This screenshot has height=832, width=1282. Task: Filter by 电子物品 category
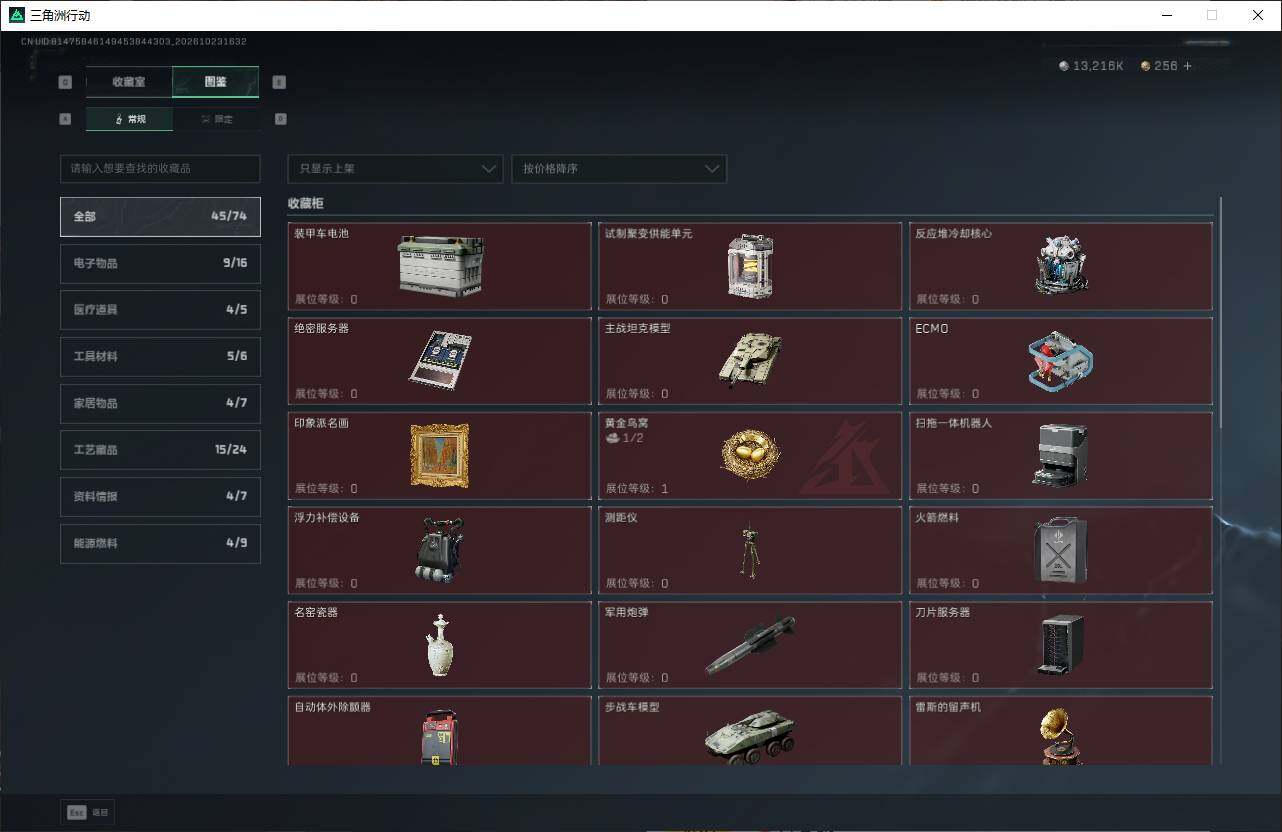160,263
